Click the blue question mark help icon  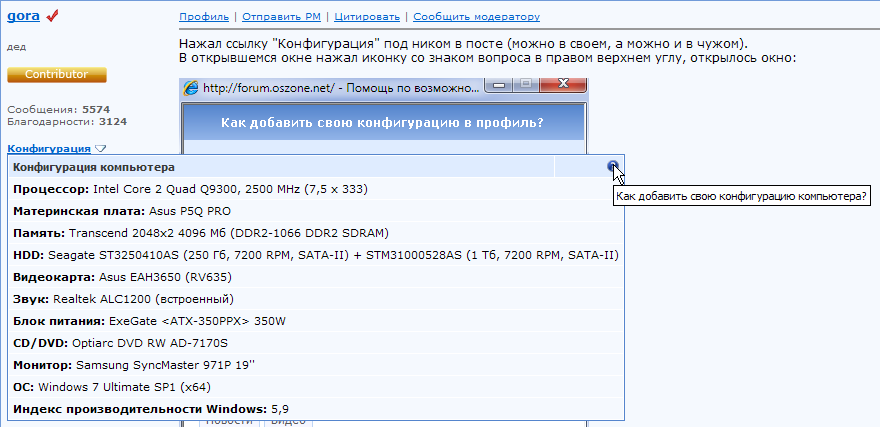613,166
